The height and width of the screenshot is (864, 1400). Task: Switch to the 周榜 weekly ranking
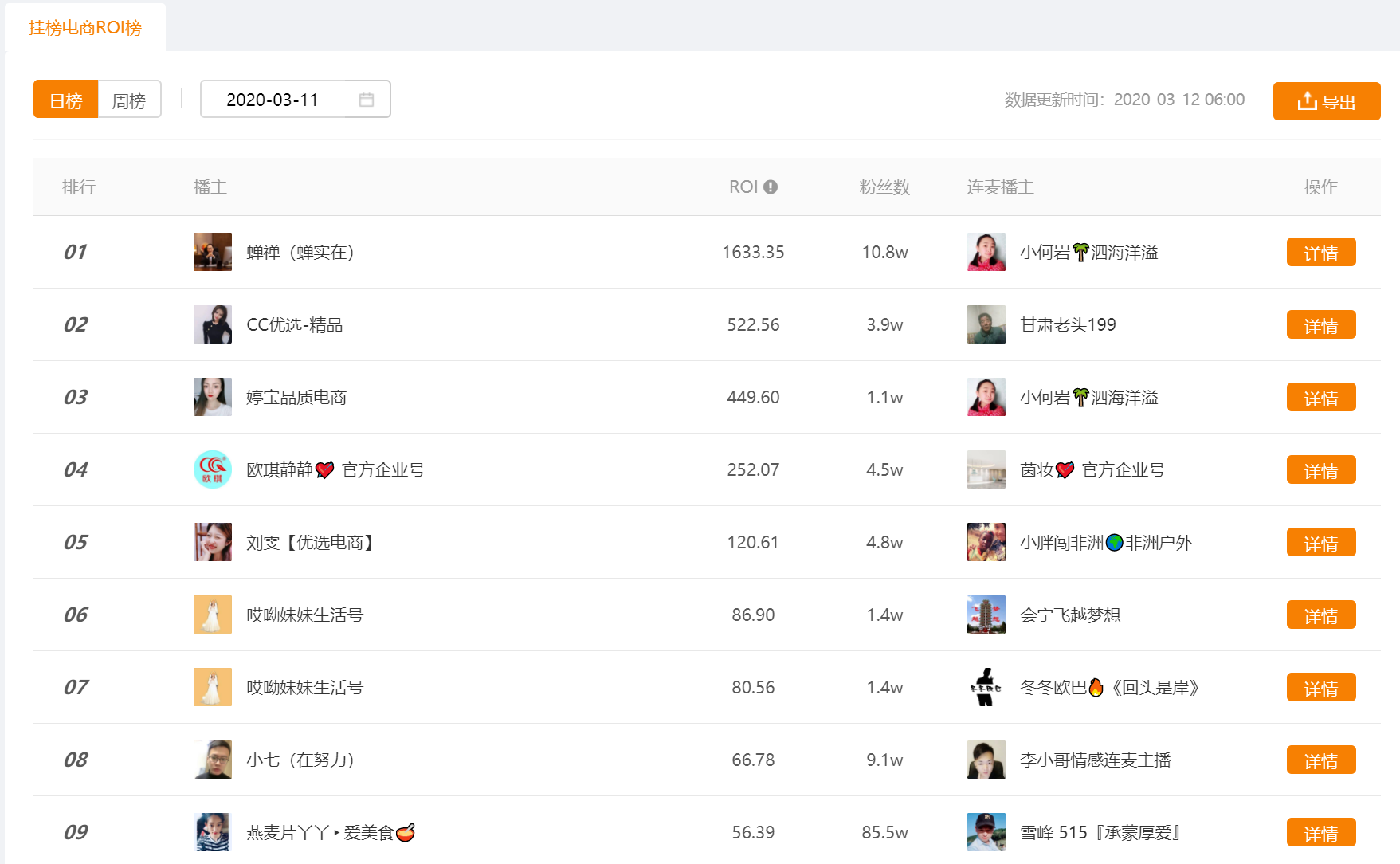click(x=129, y=100)
